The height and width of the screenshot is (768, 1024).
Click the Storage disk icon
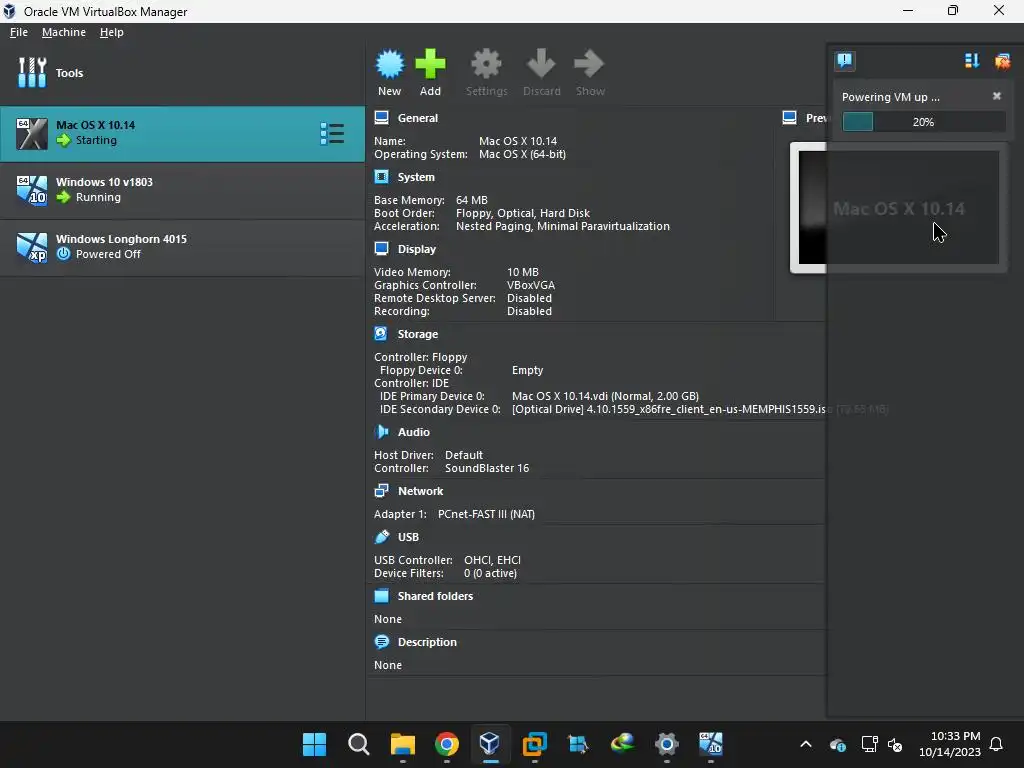point(381,333)
